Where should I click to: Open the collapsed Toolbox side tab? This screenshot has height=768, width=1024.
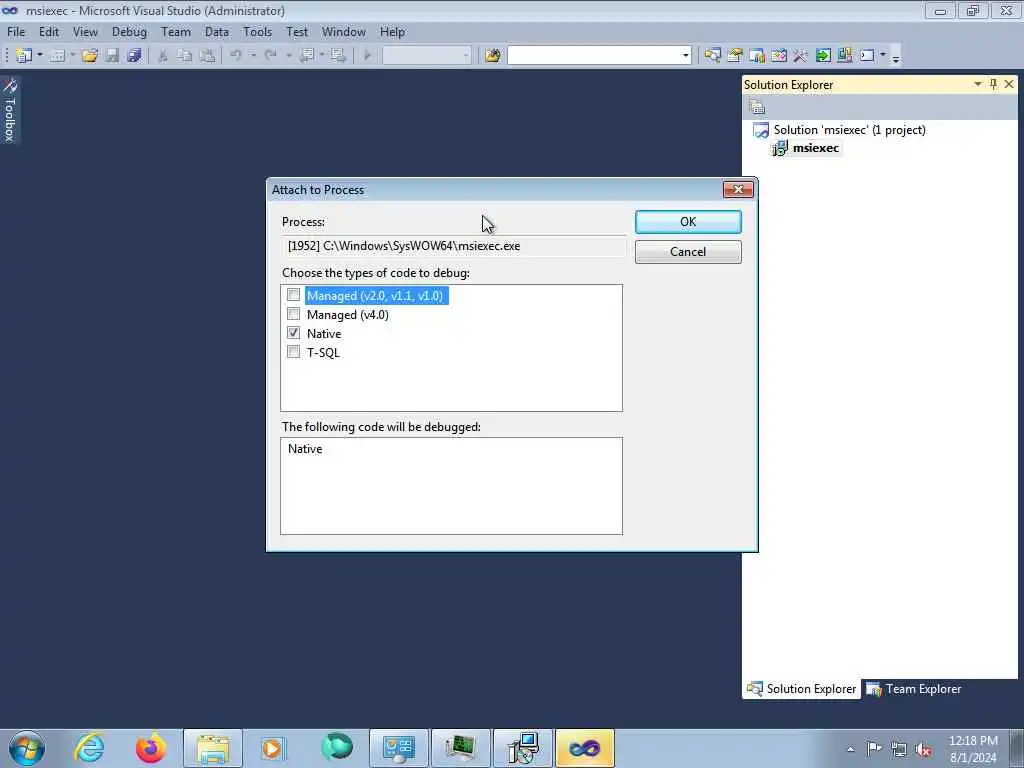coord(10,110)
